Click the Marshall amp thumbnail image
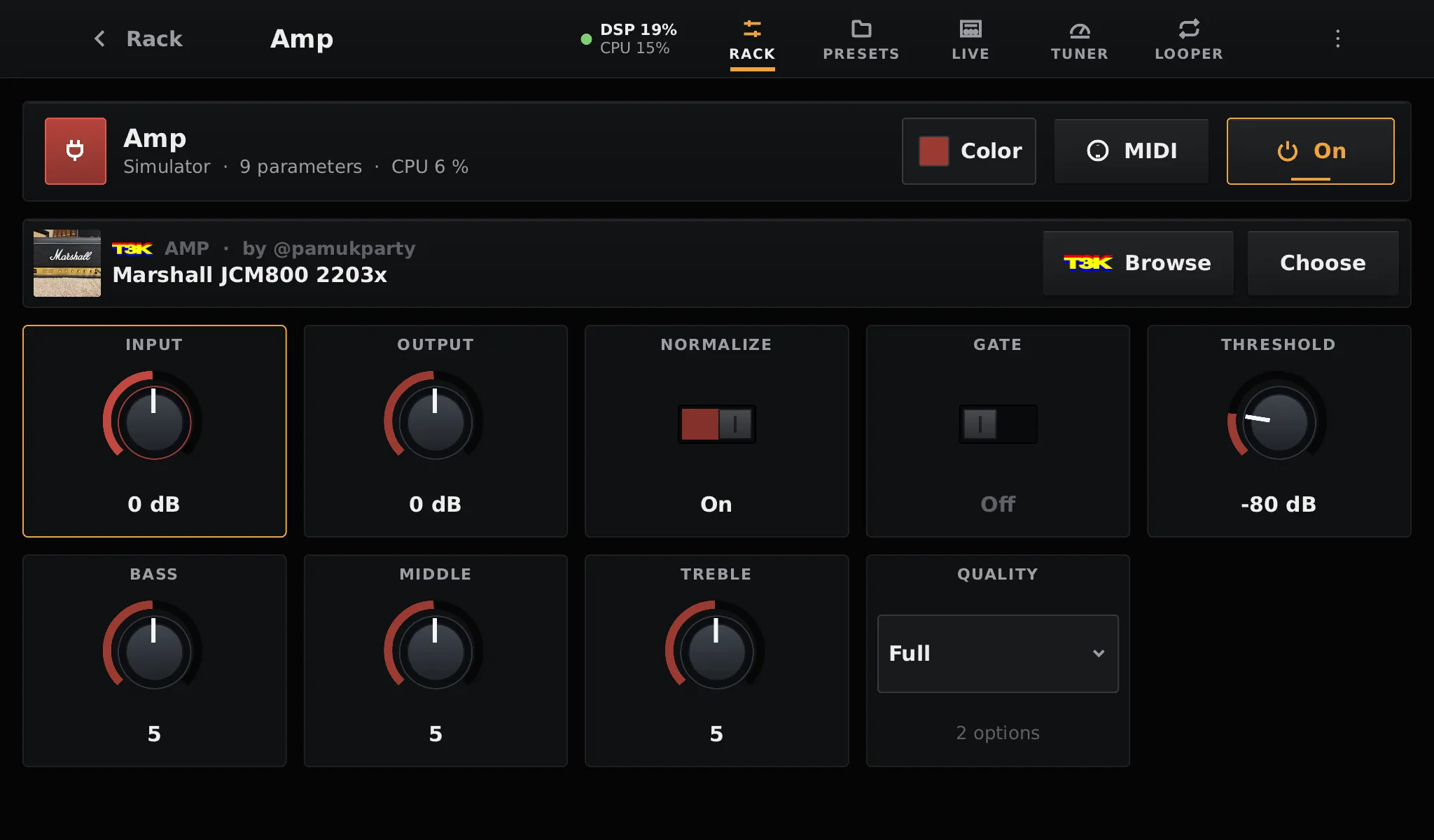Screen dimensions: 1434x840 coord(67,263)
